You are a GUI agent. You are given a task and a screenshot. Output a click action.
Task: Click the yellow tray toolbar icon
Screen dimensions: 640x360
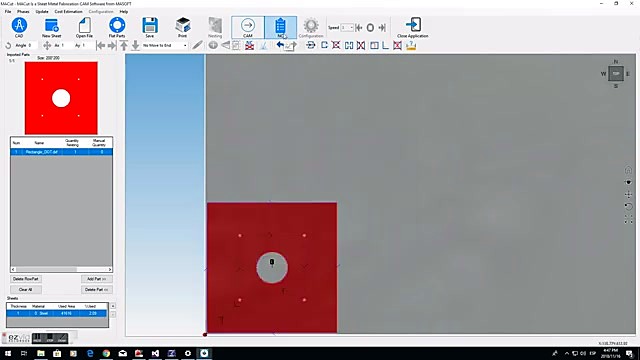[411, 45]
